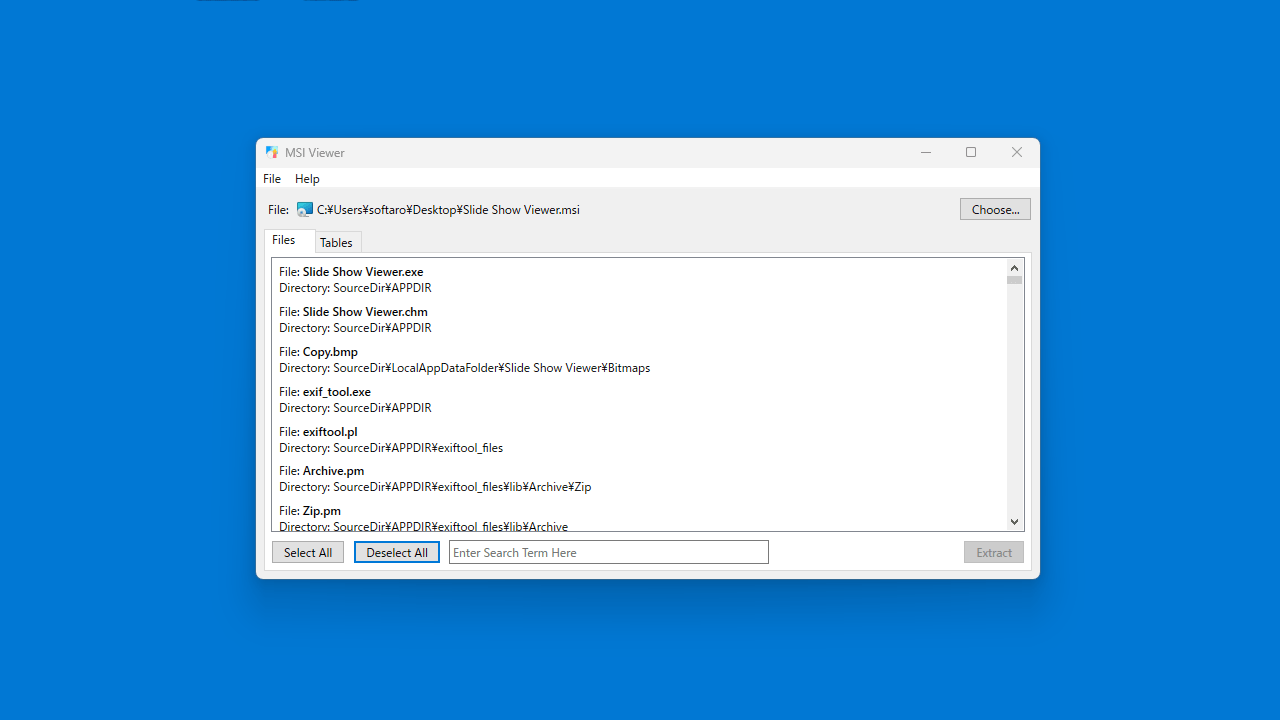The image size is (1280, 720).
Task: Click the Deselect All button
Action: pyautogui.click(x=397, y=553)
